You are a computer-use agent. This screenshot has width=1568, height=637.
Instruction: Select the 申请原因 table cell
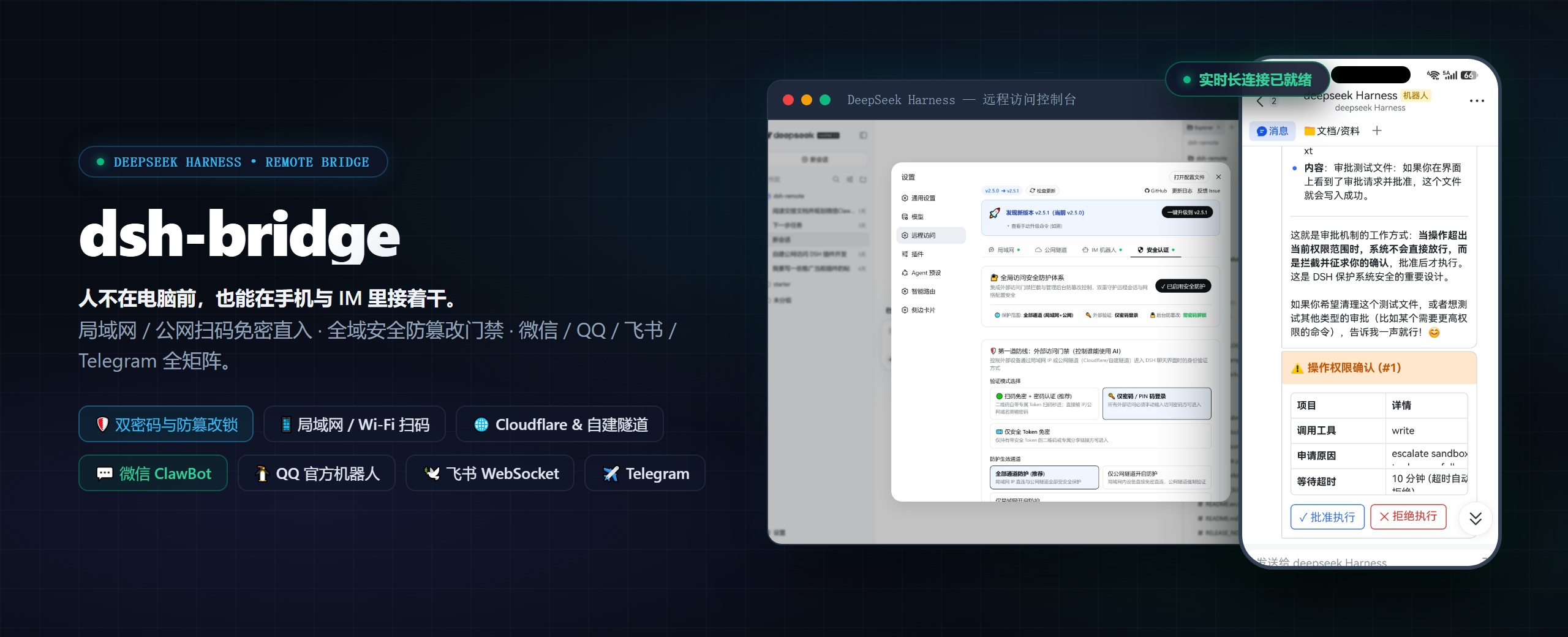coord(1338,456)
